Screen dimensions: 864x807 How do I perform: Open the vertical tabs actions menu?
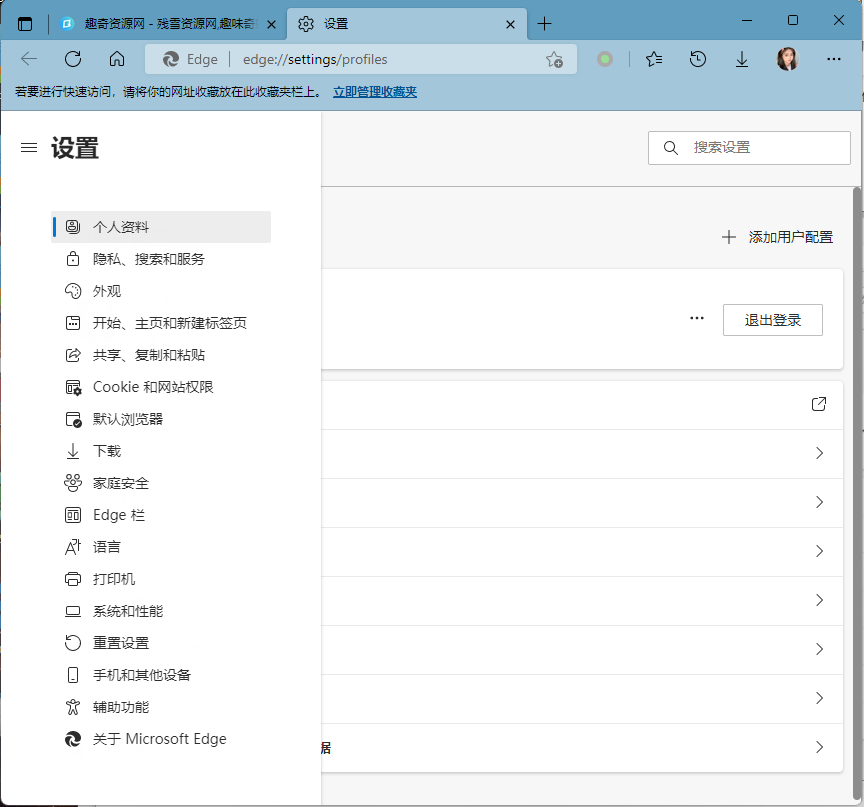(x=25, y=24)
